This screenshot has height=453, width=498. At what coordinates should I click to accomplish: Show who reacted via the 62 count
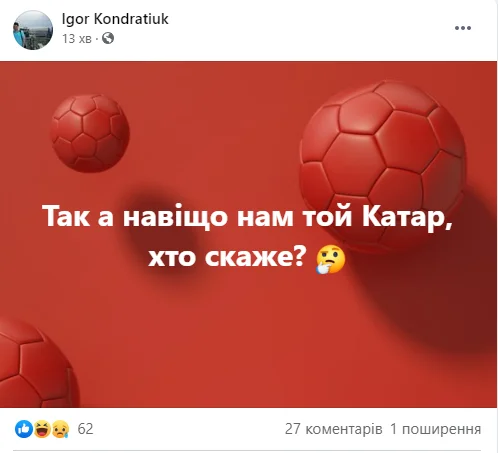(85, 429)
